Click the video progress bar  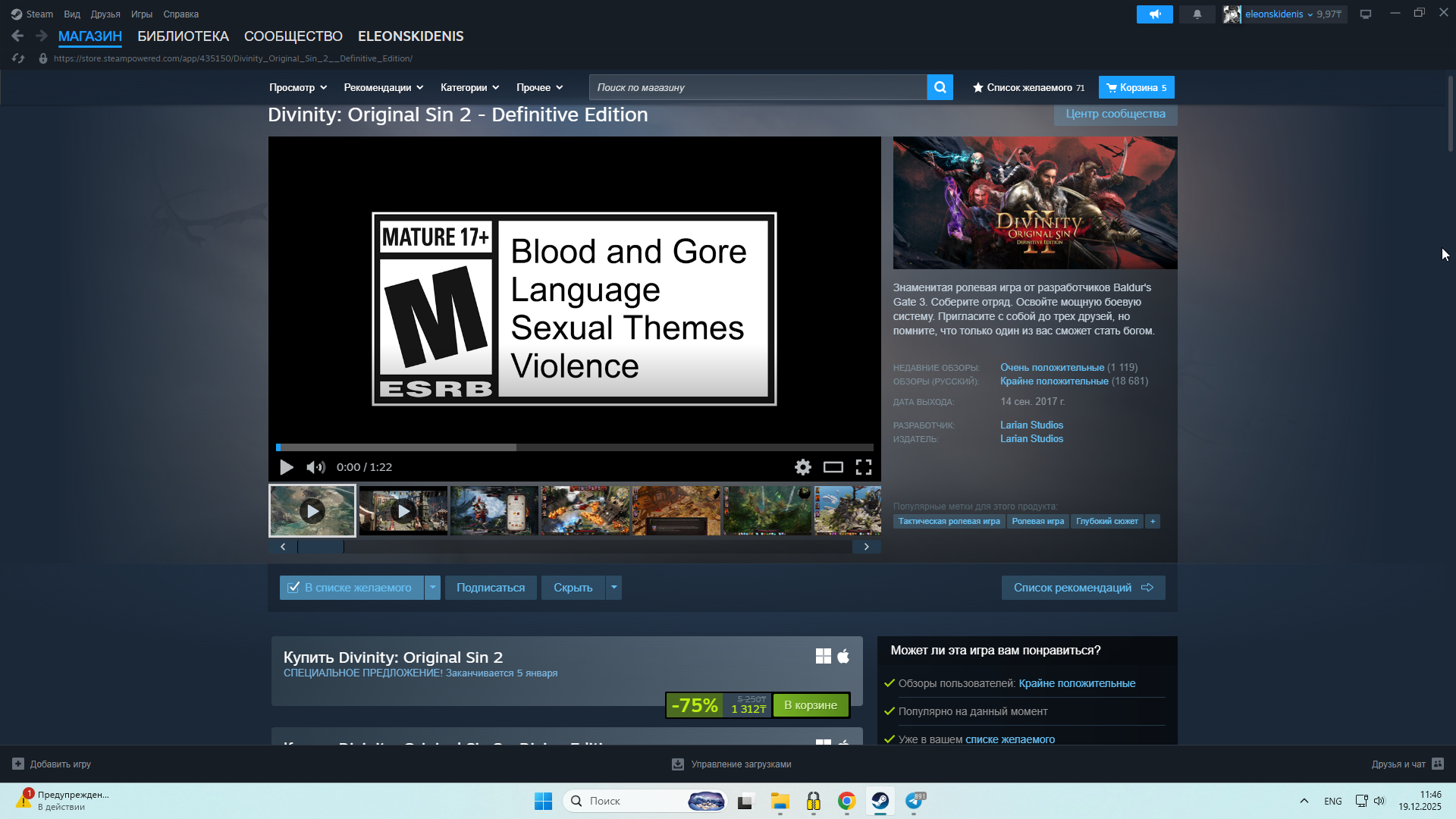point(574,447)
